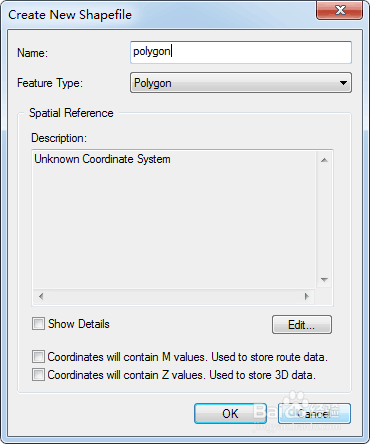
Task: Click the Create New Shapefile title bar
Action: click(160, 15)
